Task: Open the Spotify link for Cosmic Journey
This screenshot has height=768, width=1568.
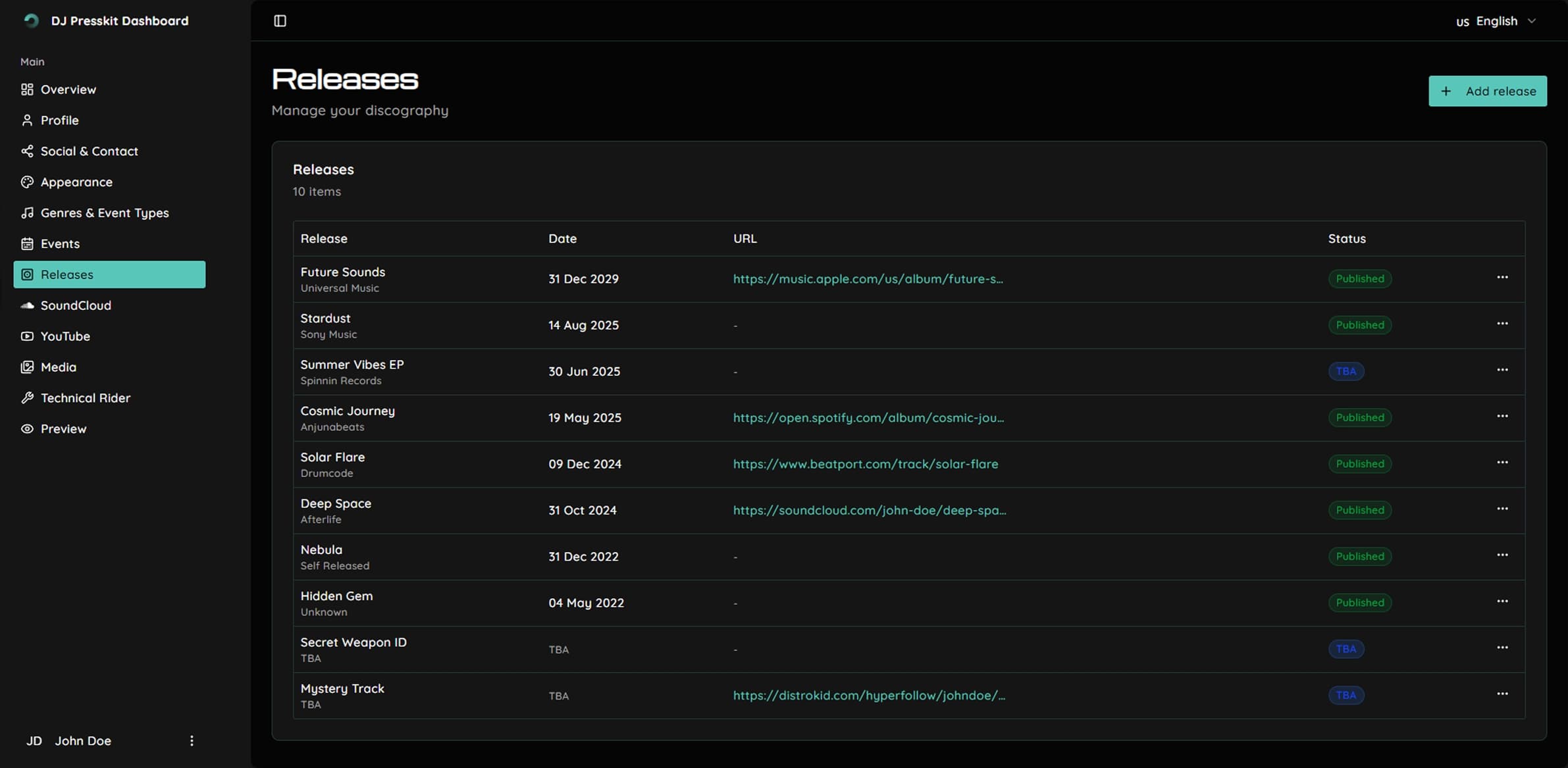Action: pos(868,417)
